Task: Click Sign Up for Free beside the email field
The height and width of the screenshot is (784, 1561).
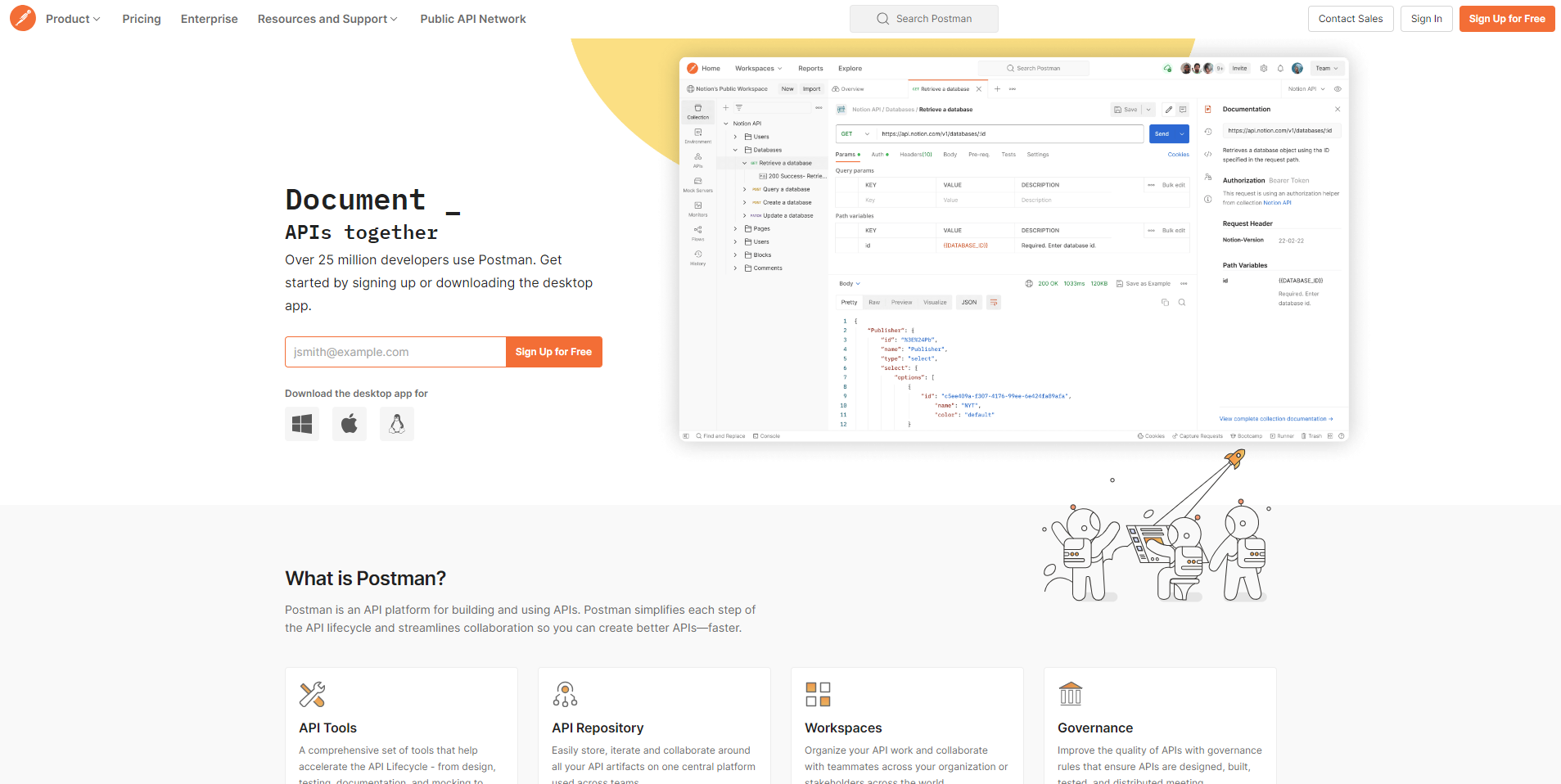Action: coord(554,352)
